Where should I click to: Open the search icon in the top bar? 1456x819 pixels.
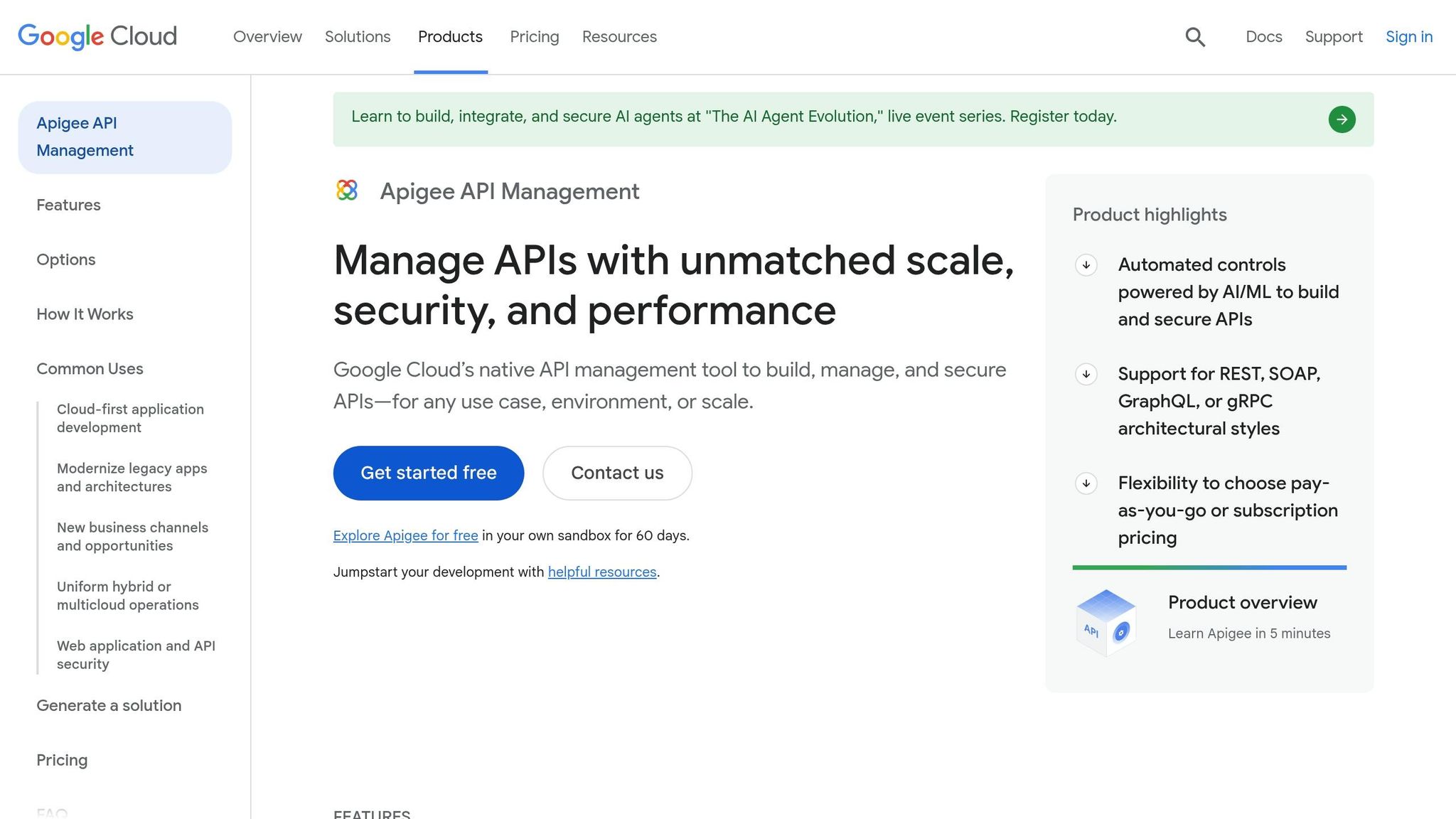point(1195,36)
